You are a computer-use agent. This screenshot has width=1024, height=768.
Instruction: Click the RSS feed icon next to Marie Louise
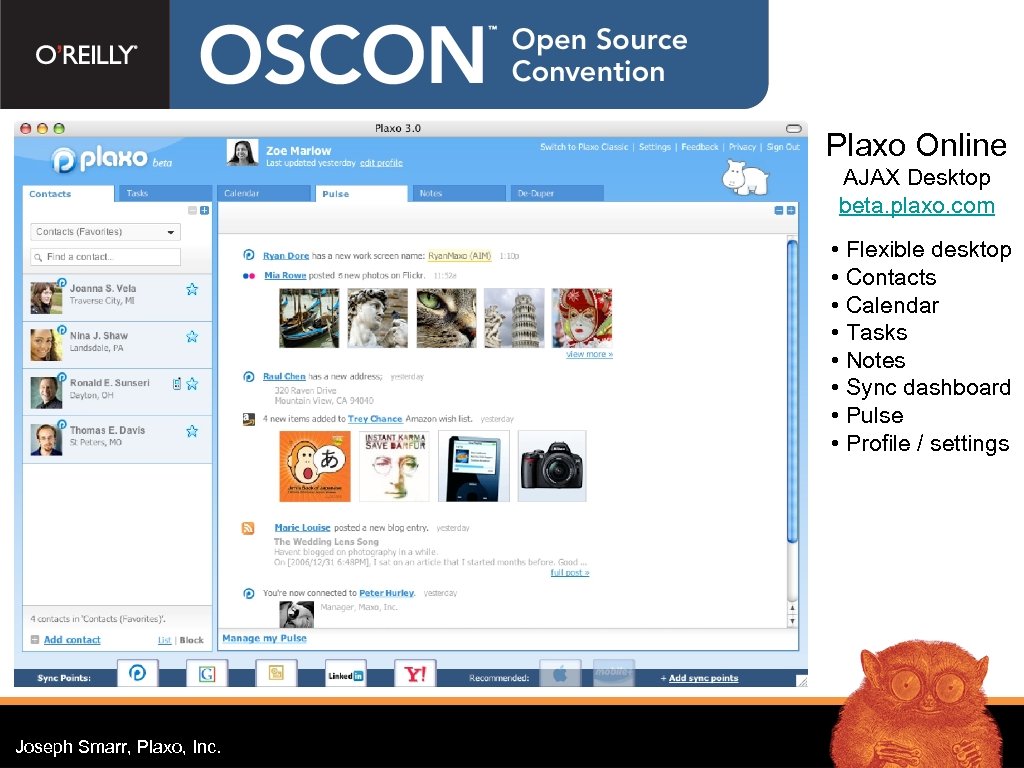click(248, 527)
